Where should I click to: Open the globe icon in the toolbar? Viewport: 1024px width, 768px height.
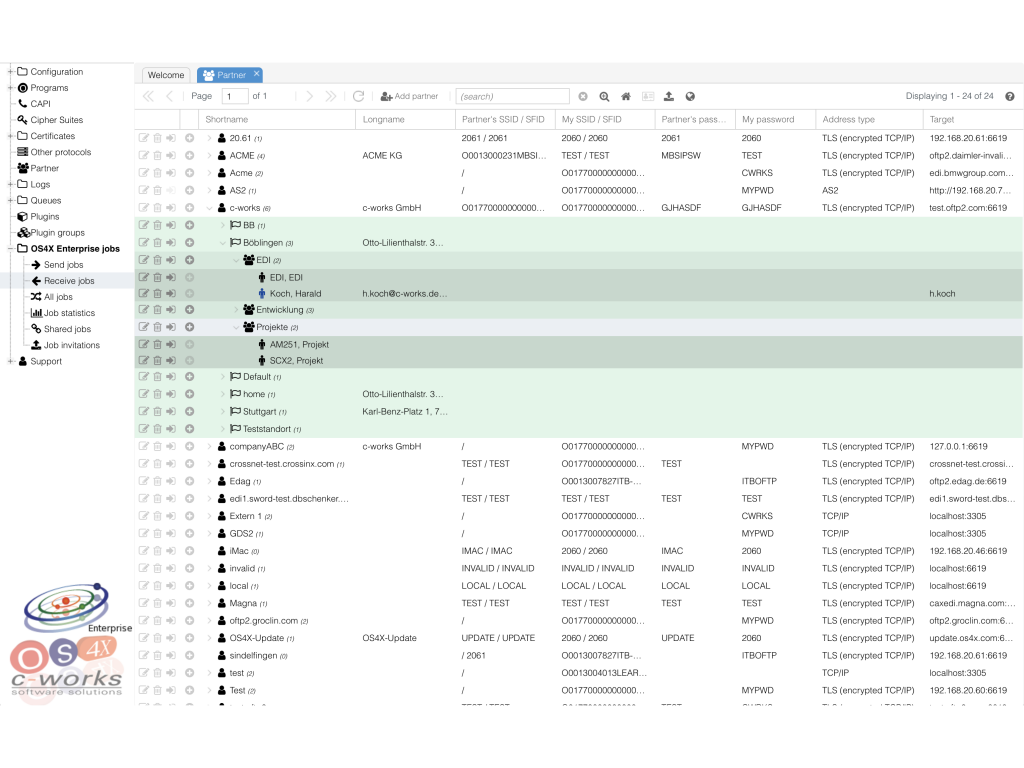click(x=691, y=96)
